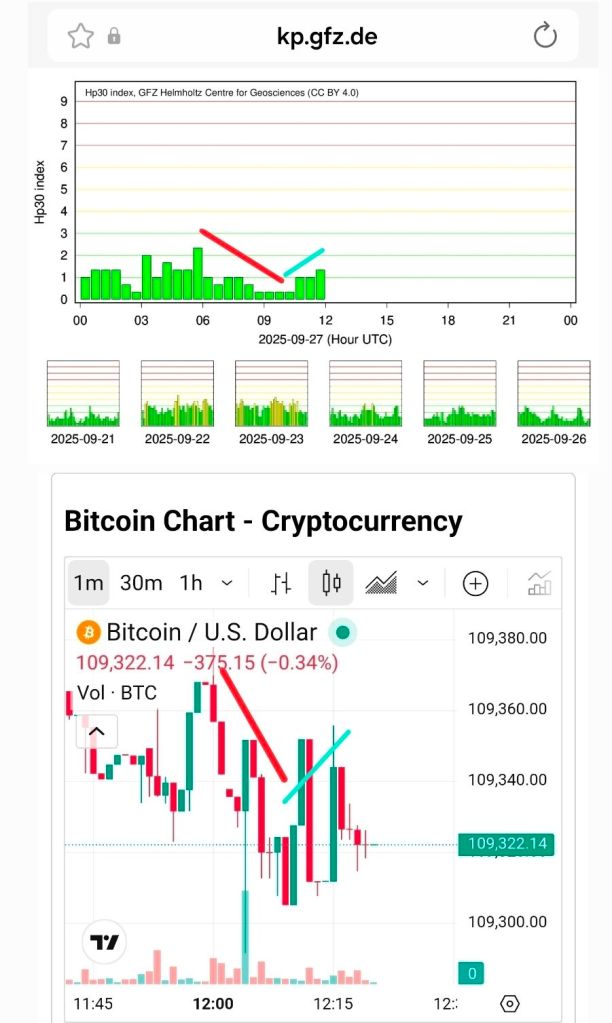Open the 2025-09-21 Hp30 thumbnail
Viewport: 612px width, 1023px height.
(x=83, y=393)
